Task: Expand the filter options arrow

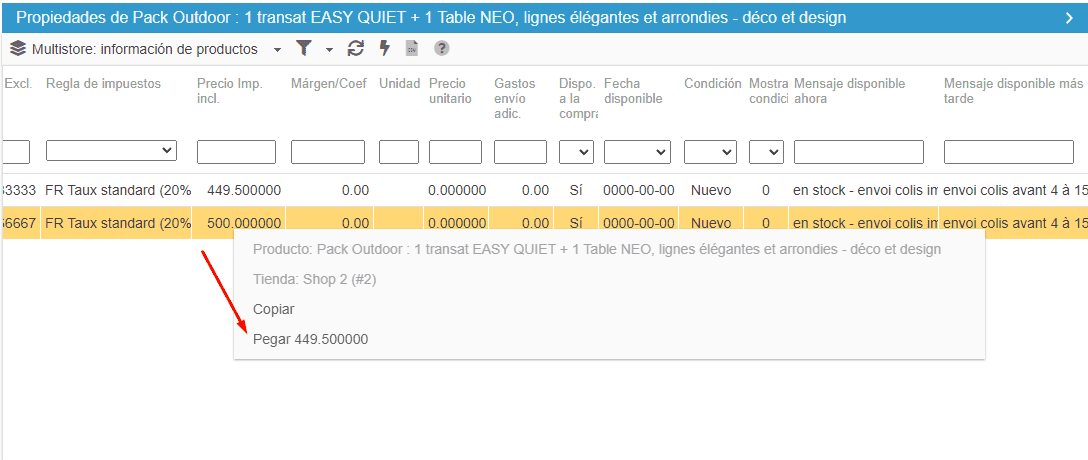Action: pyautogui.click(x=329, y=50)
